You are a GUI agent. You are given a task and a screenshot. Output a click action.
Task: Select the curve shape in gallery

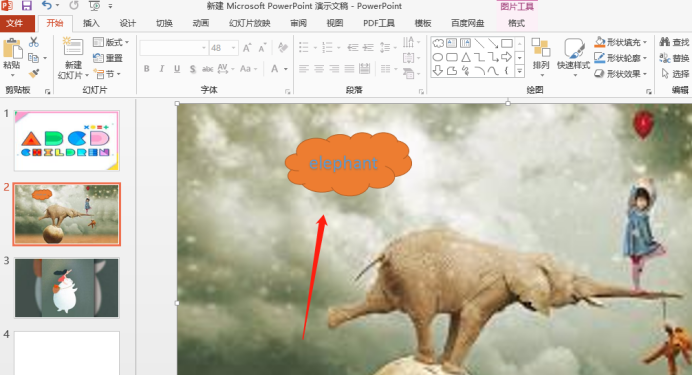coord(493,71)
